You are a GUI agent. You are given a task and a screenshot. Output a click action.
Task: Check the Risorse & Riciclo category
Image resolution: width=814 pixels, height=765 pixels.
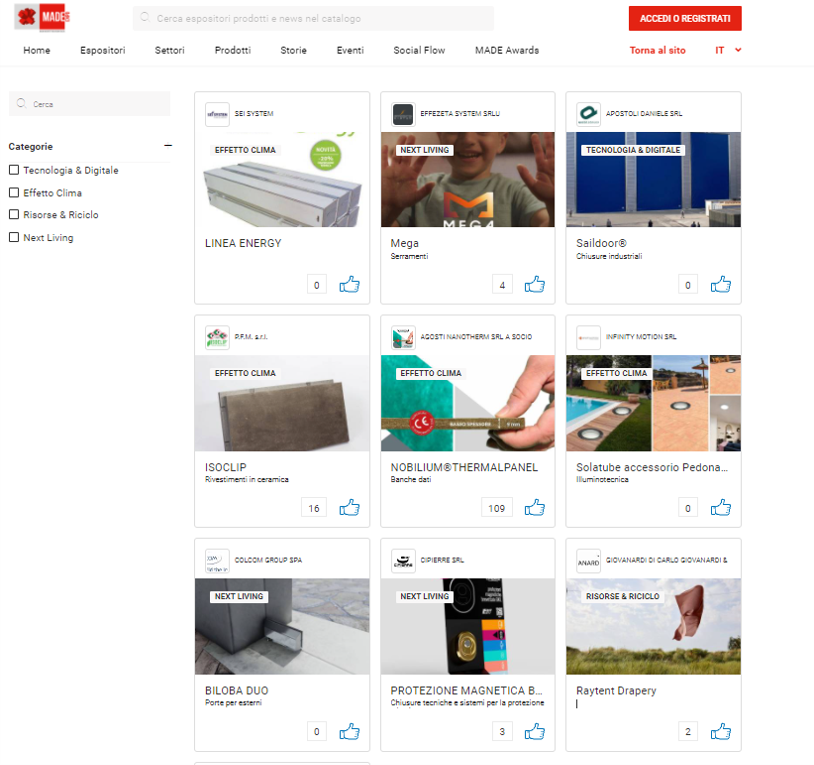pos(14,214)
